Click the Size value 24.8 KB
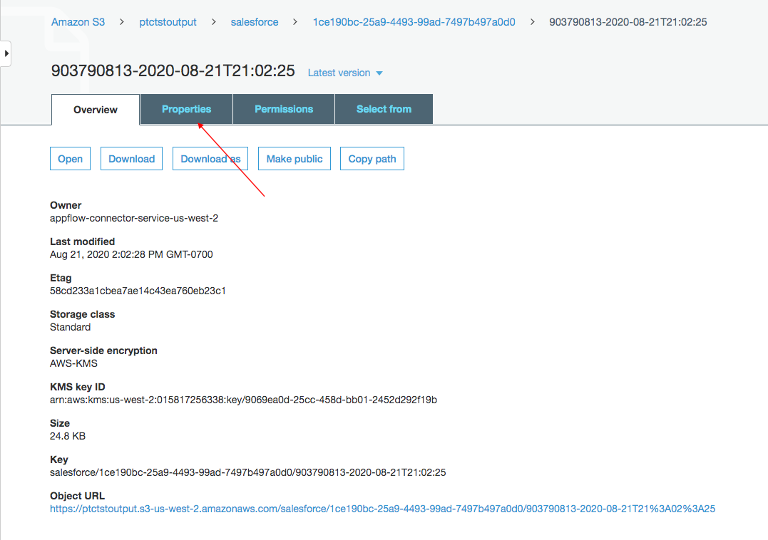This screenshot has width=768, height=540. [x=68, y=436]
